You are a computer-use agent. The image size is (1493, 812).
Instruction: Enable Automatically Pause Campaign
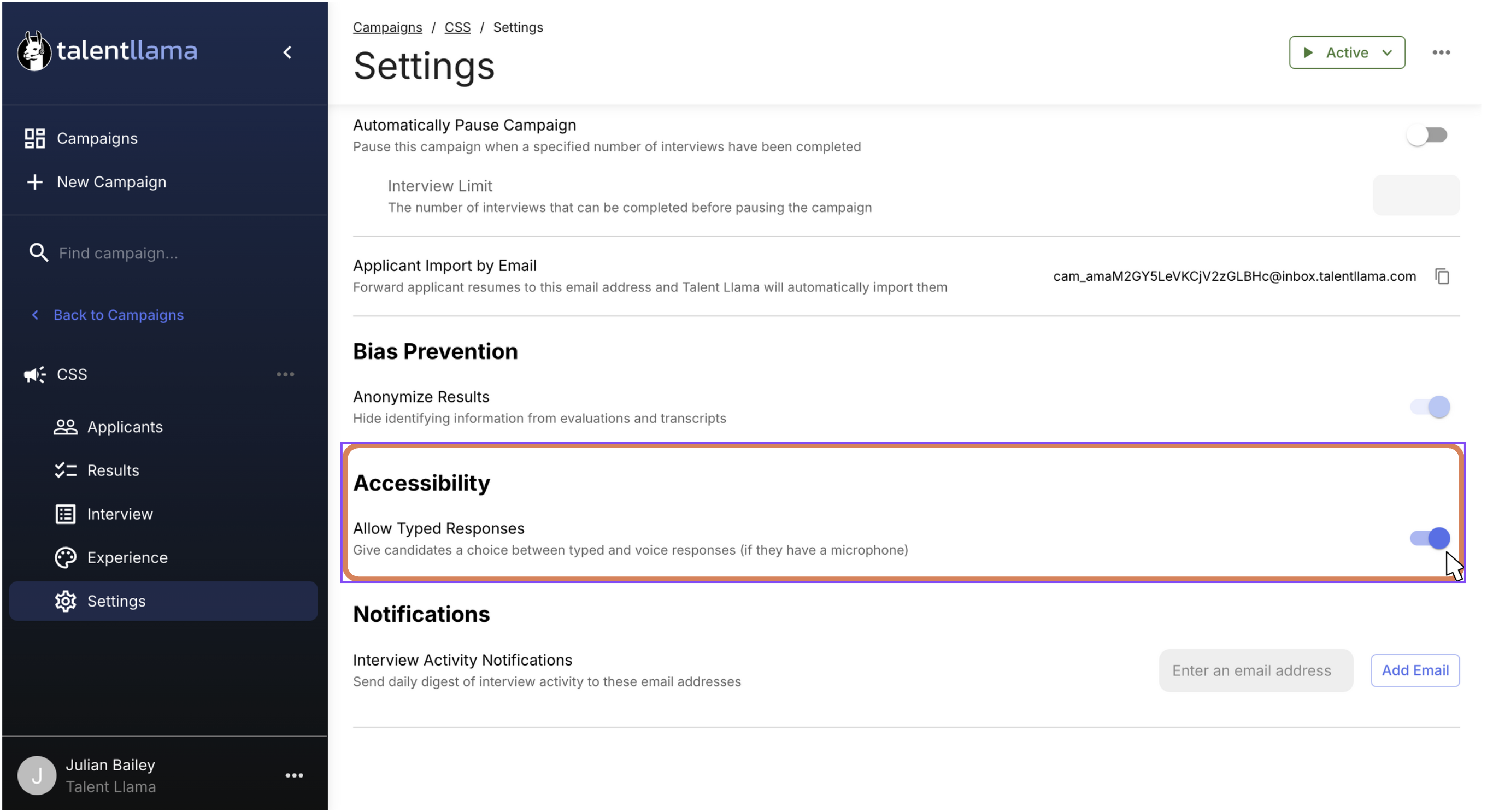point(1427,134)
